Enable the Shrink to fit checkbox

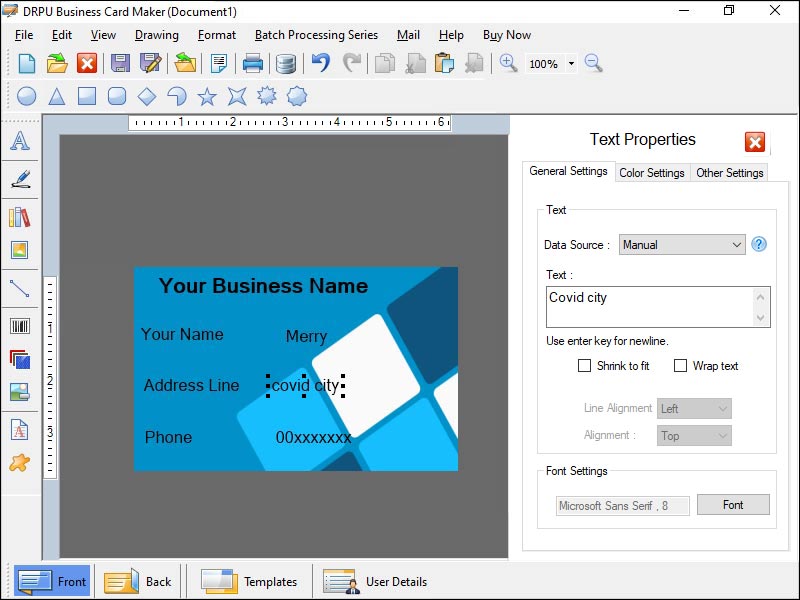point(586,366)
